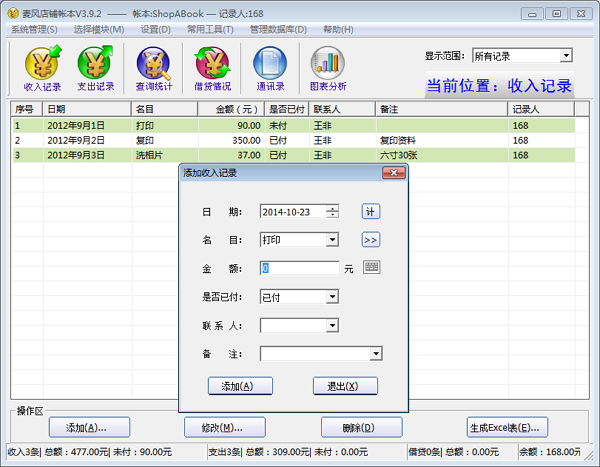Click 生成Excel表(E)... button
Screen dimensions: 600x467
(x=507, y=427)
